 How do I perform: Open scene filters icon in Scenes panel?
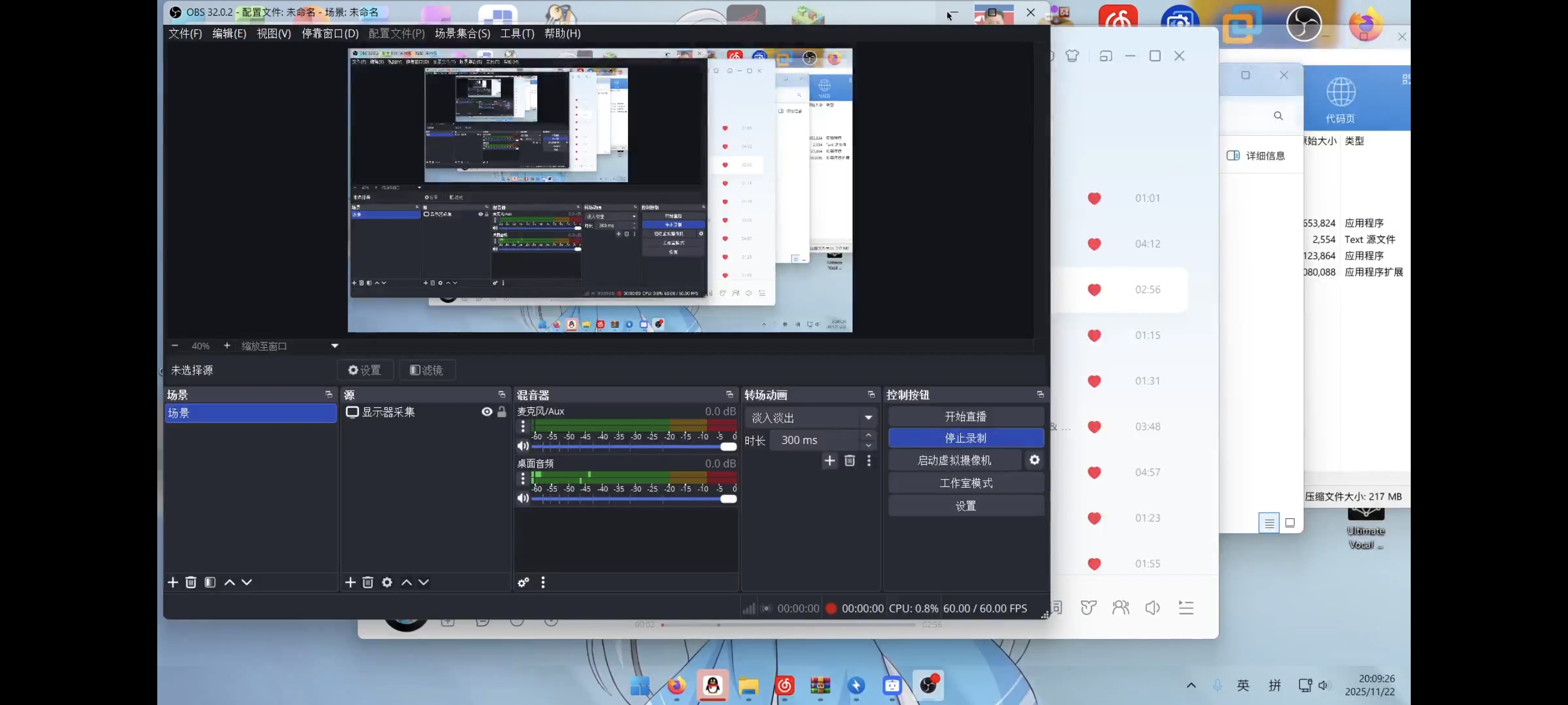210,582
